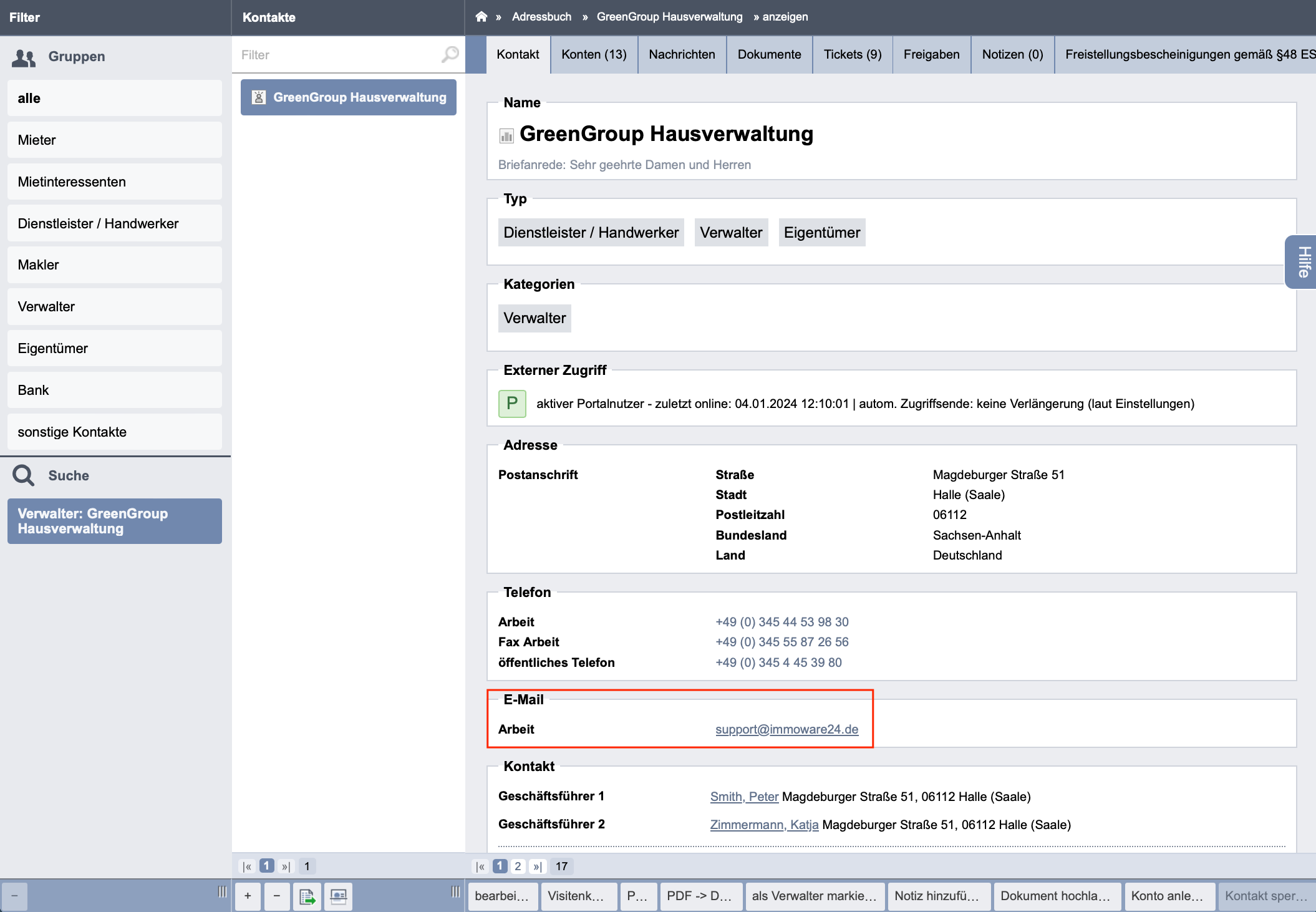Click the Kontakt sperren button
The width and height of the screenshot is (1316, 912).
[x=1267, y=896]
